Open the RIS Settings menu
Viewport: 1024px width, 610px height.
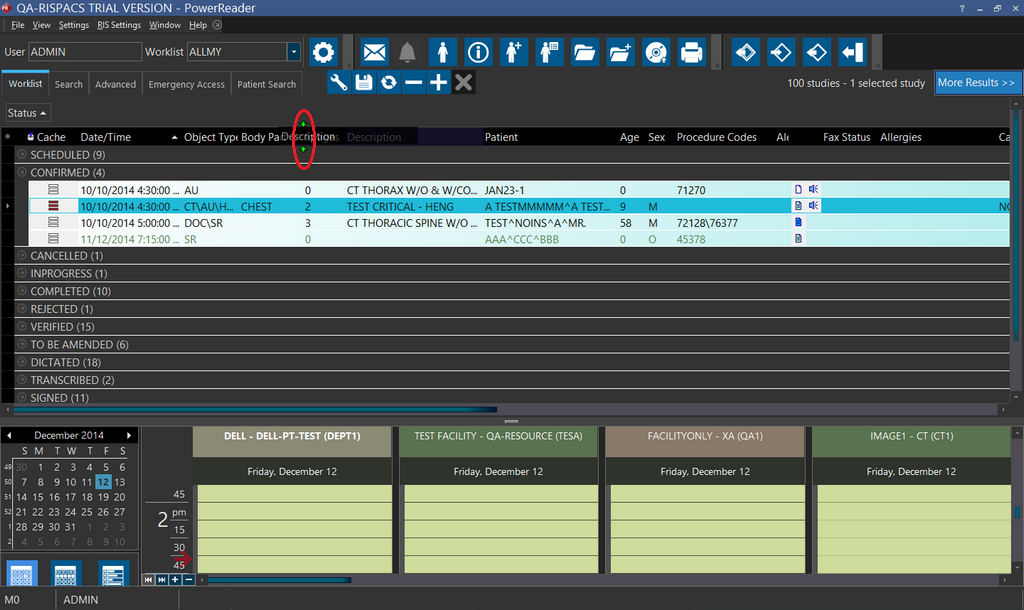point(119,25)
